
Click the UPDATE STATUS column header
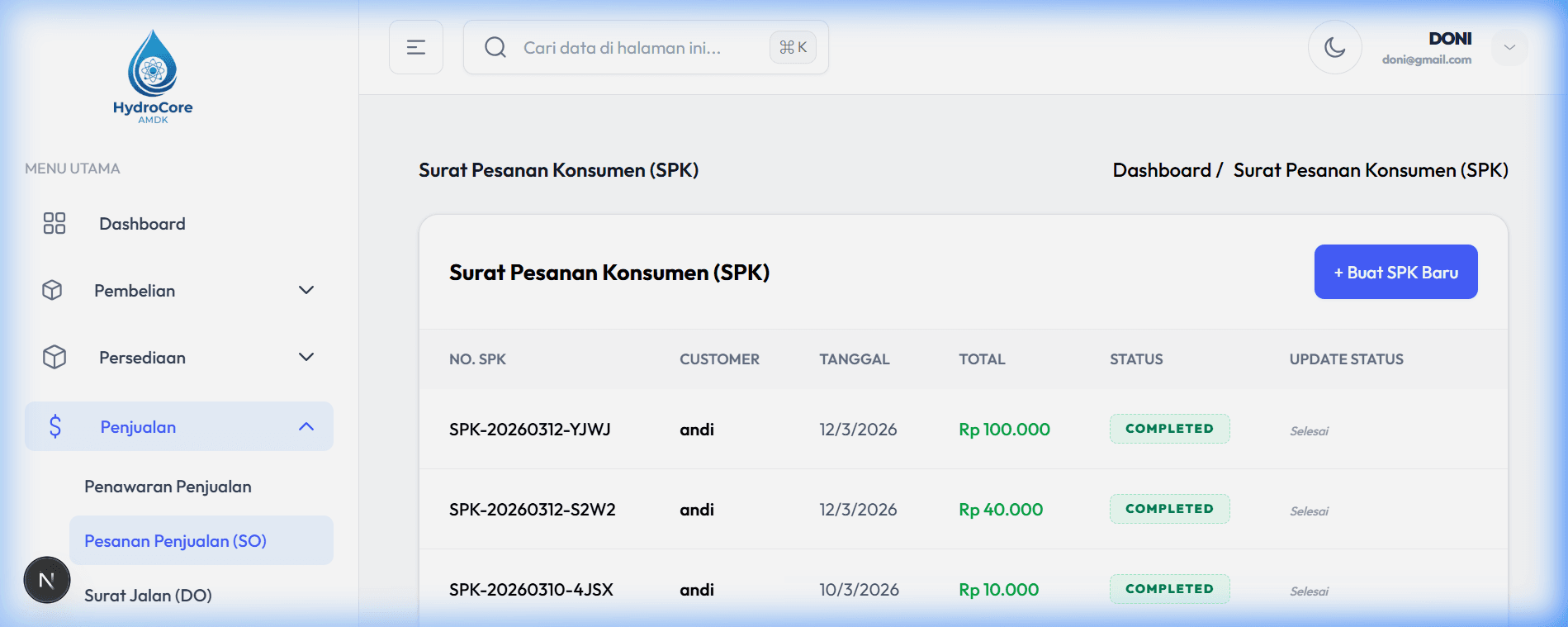coord(1347,359)
